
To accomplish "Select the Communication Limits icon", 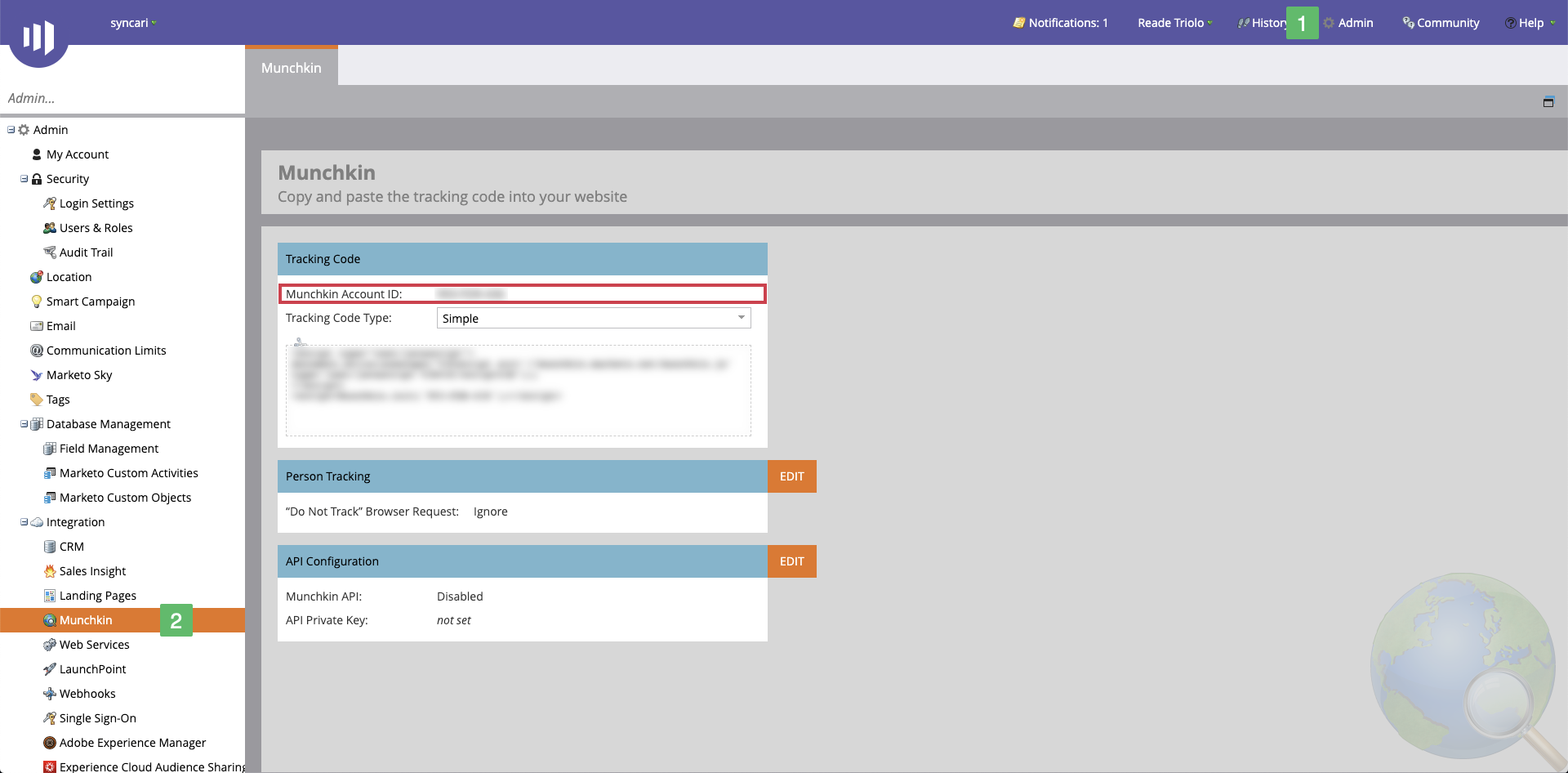I will click(x=36, y=350).
